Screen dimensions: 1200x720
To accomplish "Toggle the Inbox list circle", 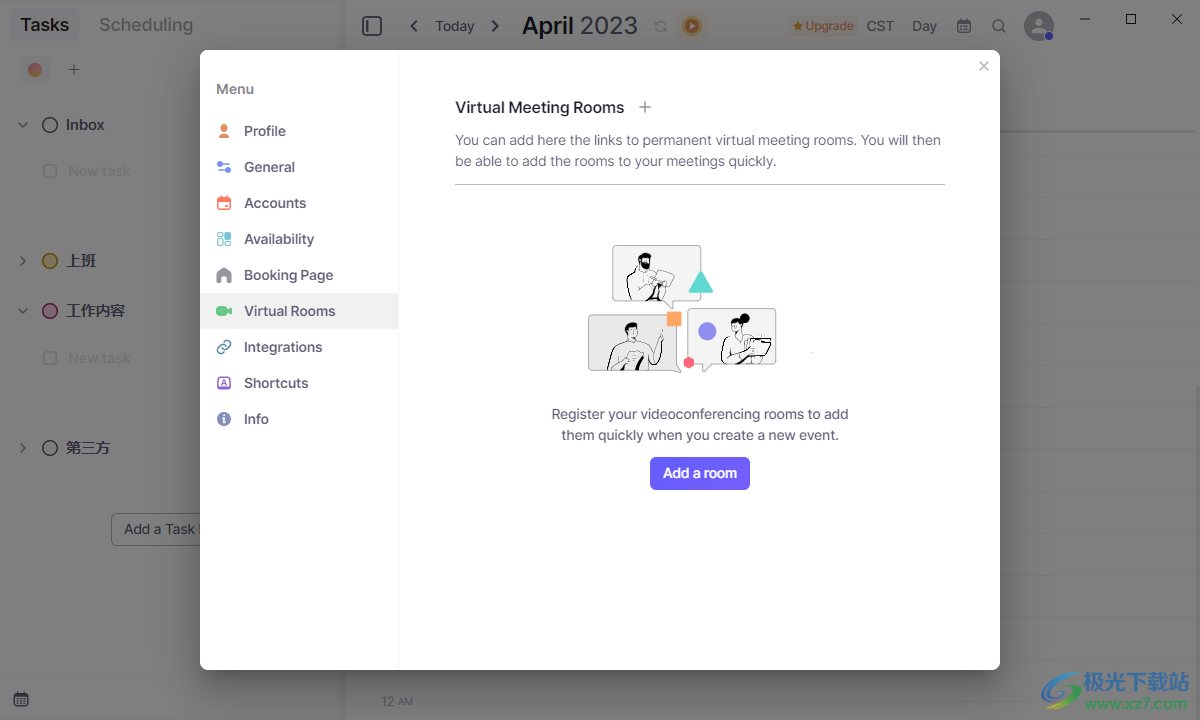I will (50, 125).
